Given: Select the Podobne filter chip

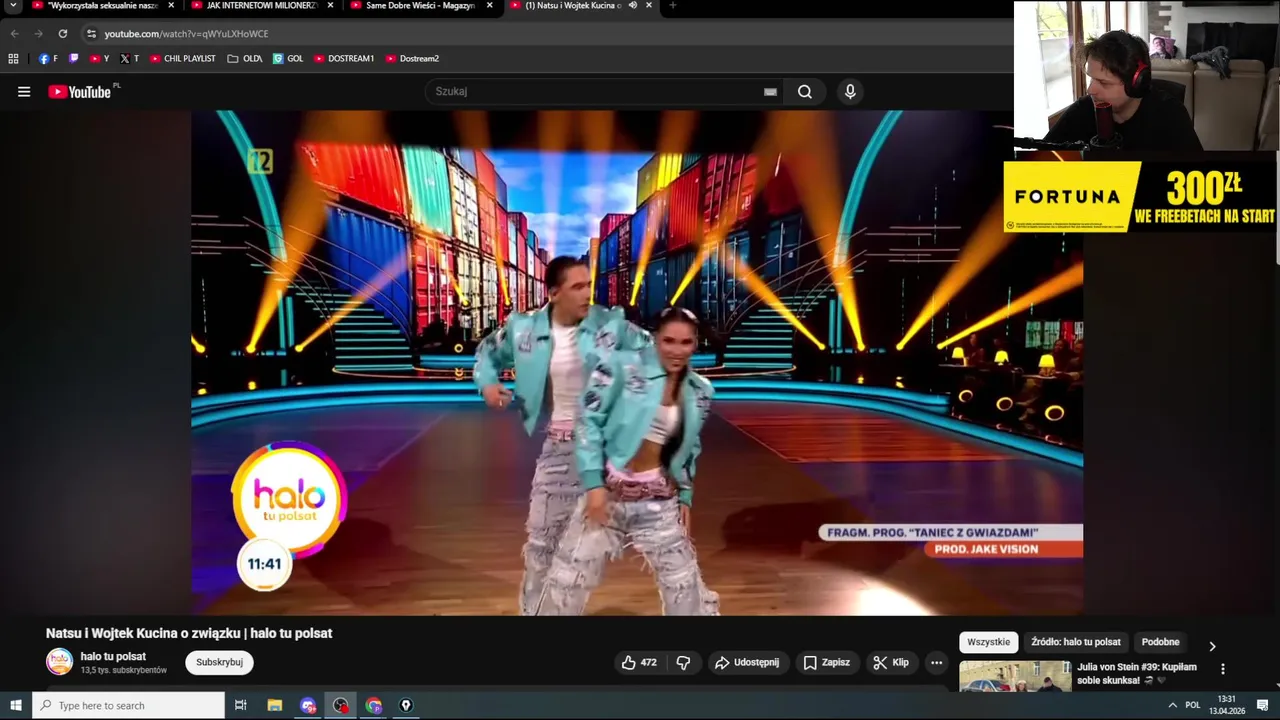Looking at the screenshot, I should [x=1160, y=642].
